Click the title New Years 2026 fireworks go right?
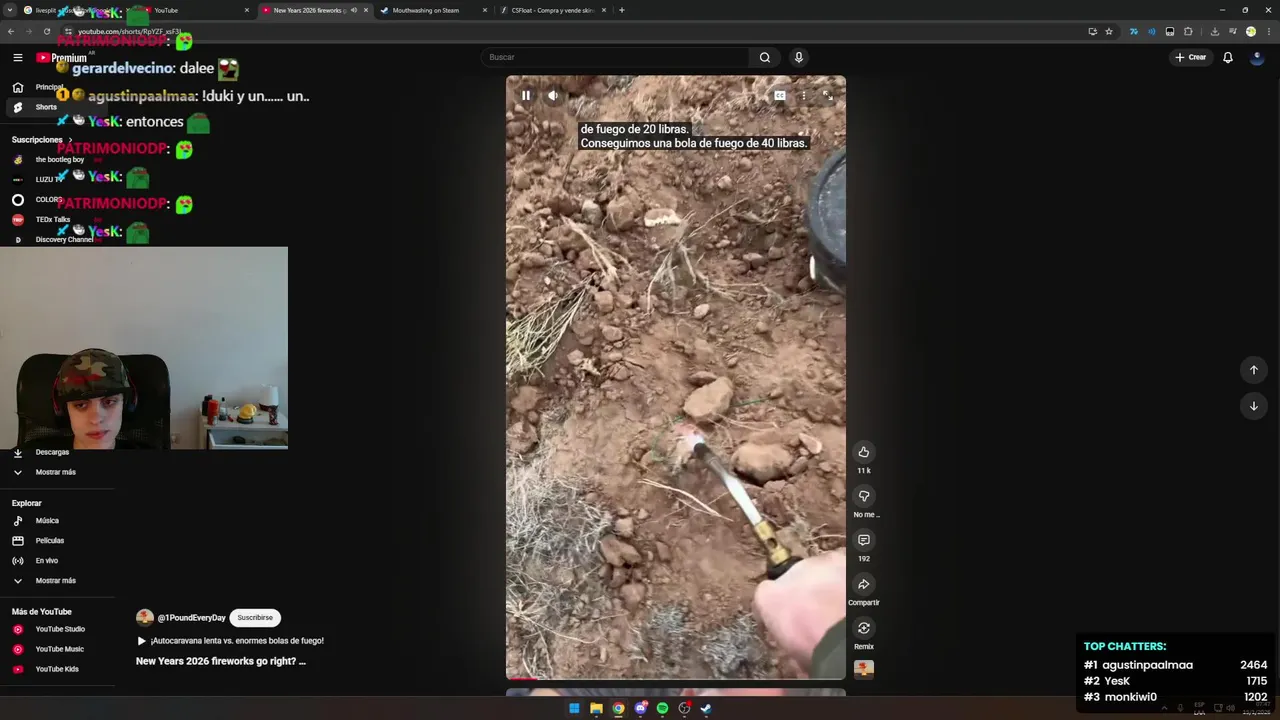Viewport: 1280px width, 720px height. click(x=221, y=661)
